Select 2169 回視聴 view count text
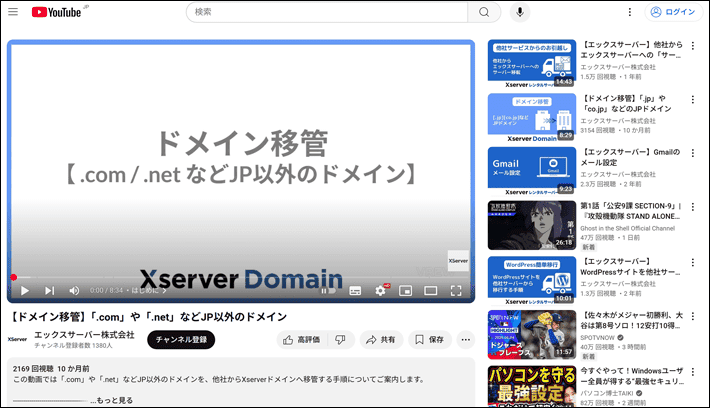This screenshot has height=408, width=710. click(33, 369)
